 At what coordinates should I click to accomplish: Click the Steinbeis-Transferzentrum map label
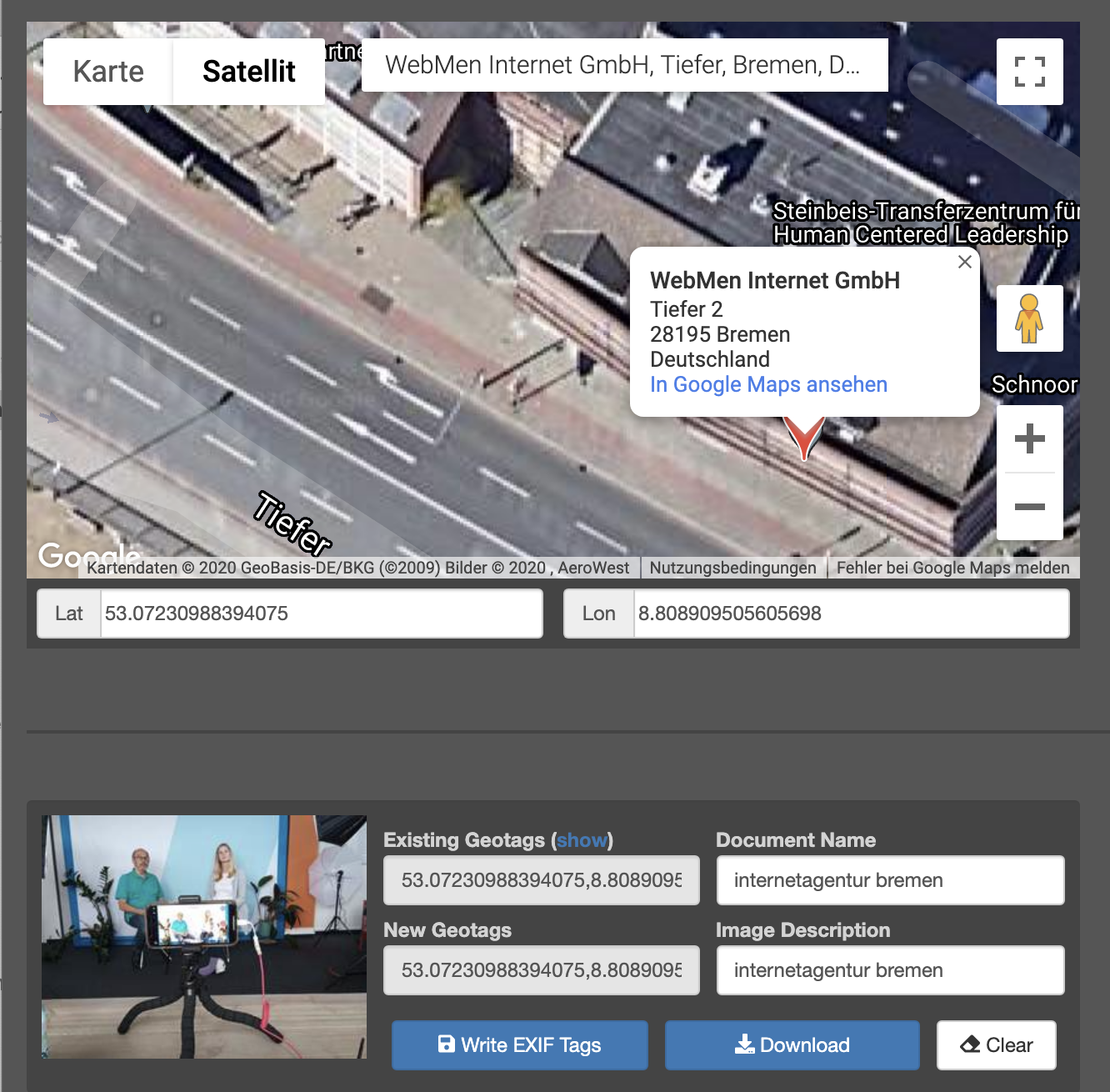(925, 223)
